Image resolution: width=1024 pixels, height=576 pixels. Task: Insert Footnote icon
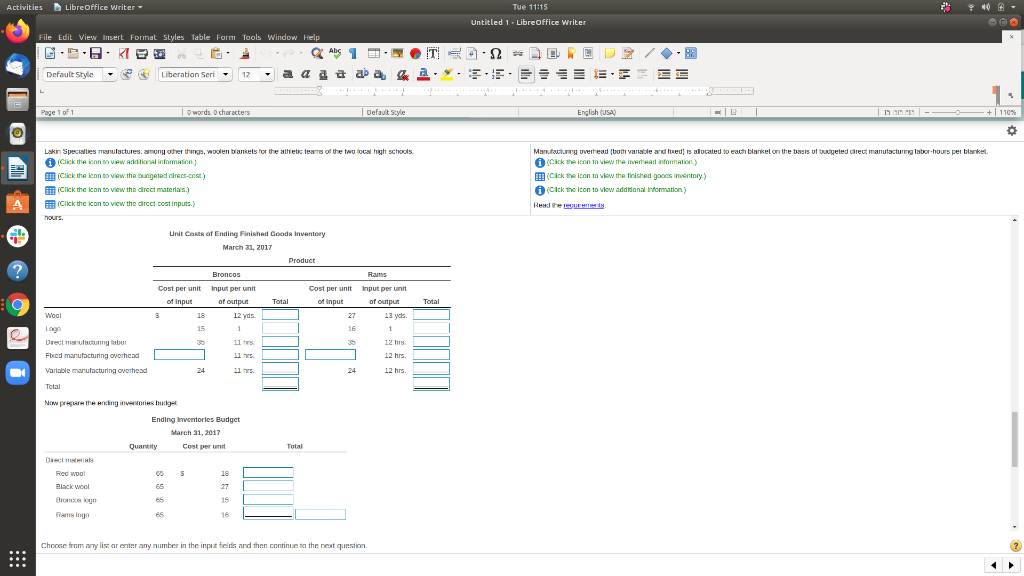(x=535, y=54)
